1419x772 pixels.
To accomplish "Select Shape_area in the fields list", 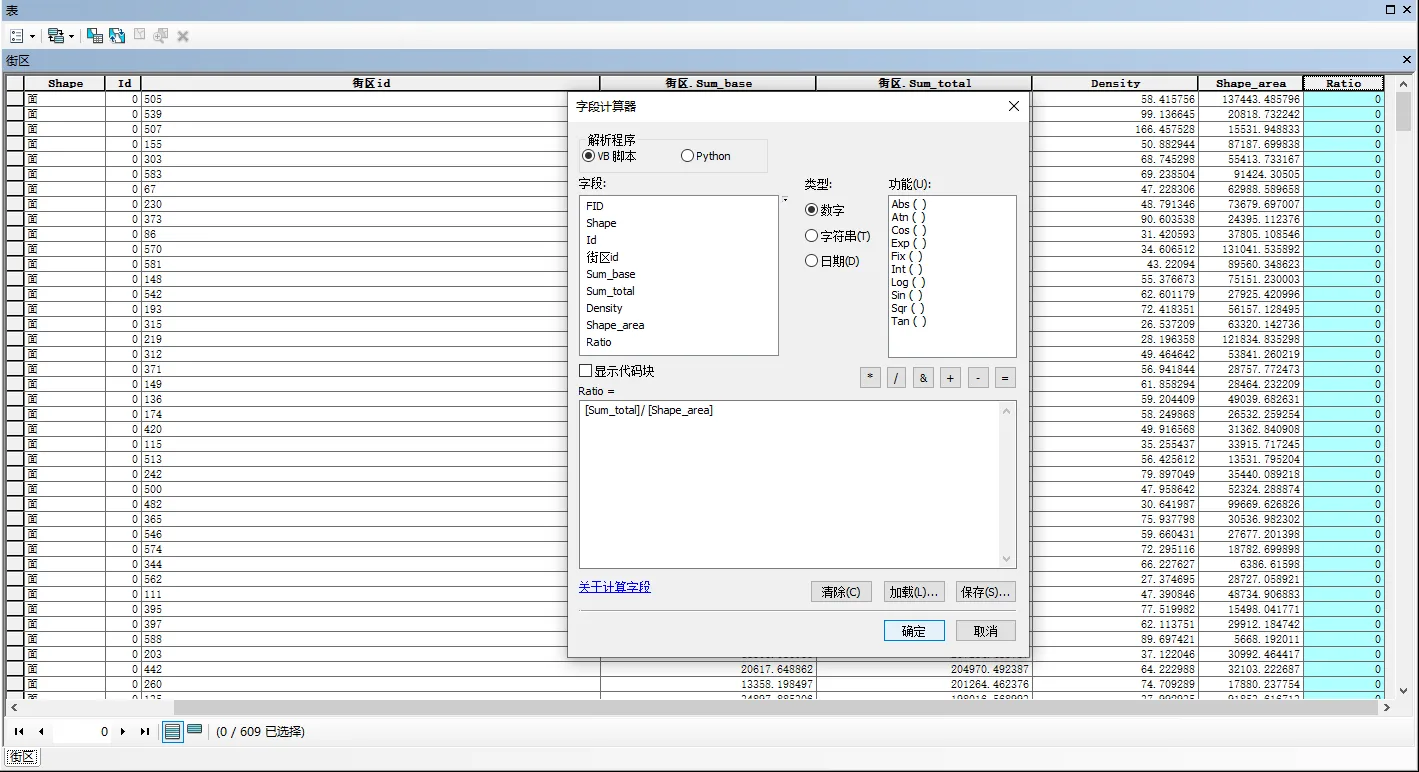I will (x=615, y=325).
